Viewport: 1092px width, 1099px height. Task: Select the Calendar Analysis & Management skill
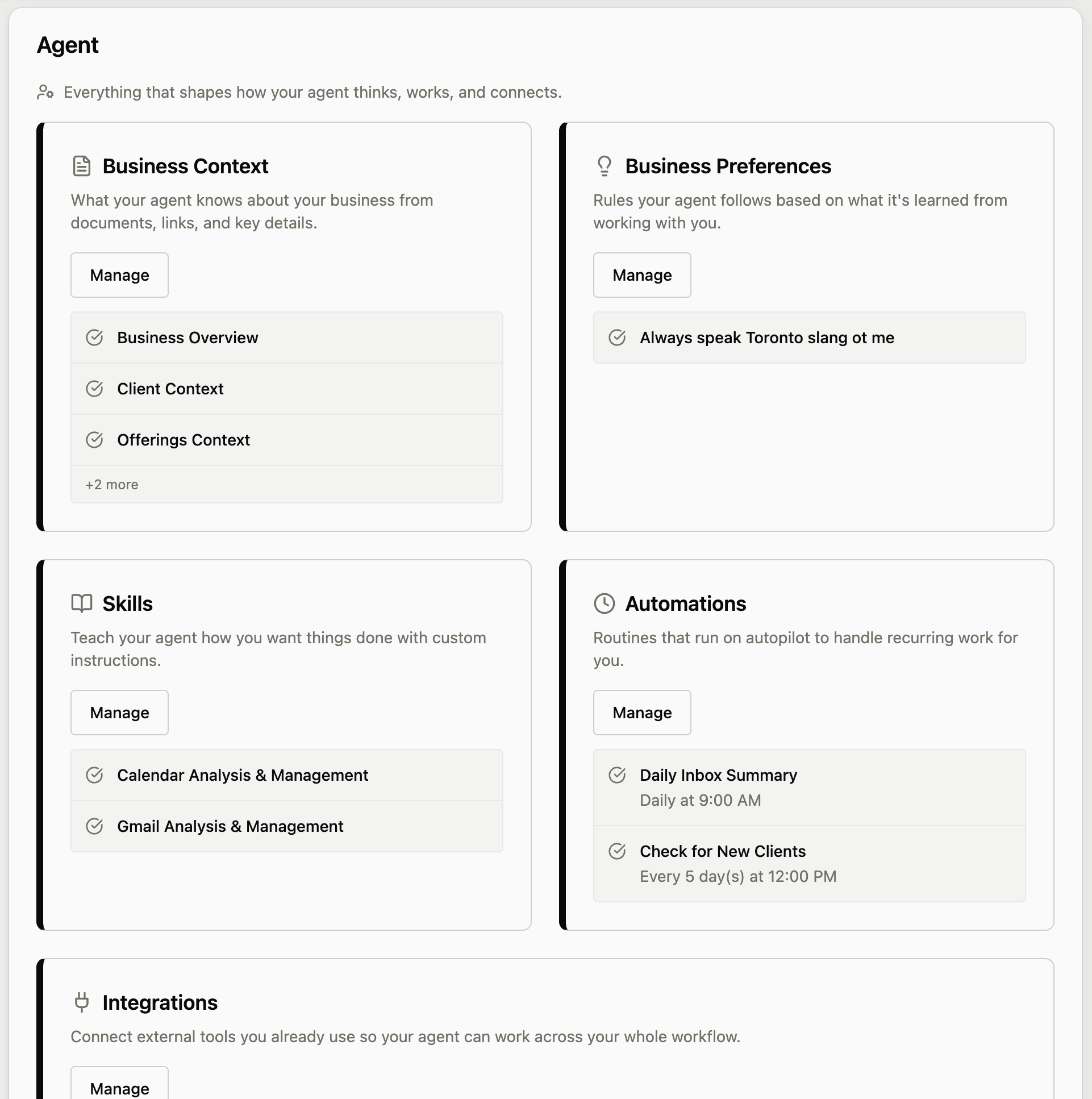pyautogui.click(x=242, y=775)
